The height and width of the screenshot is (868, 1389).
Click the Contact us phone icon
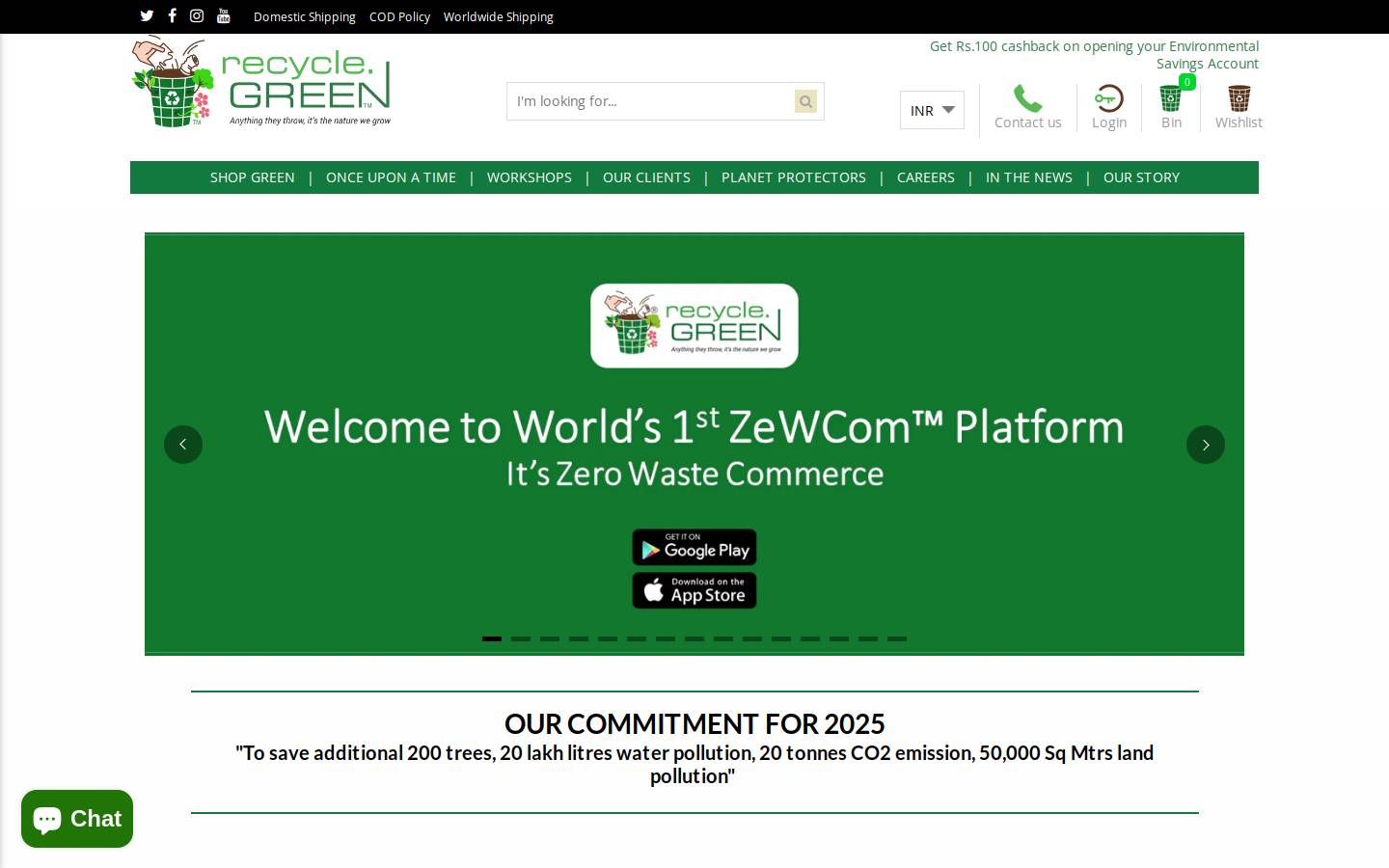(1027, 98)
